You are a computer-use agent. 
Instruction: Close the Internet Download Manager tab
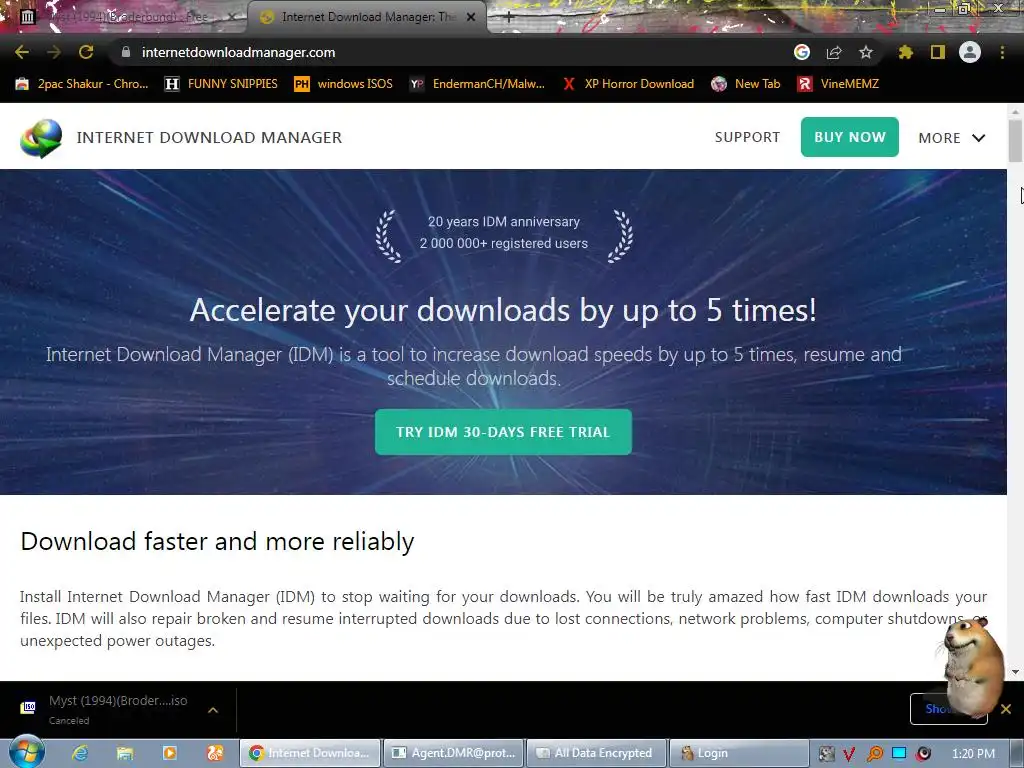tap(471, 17)
